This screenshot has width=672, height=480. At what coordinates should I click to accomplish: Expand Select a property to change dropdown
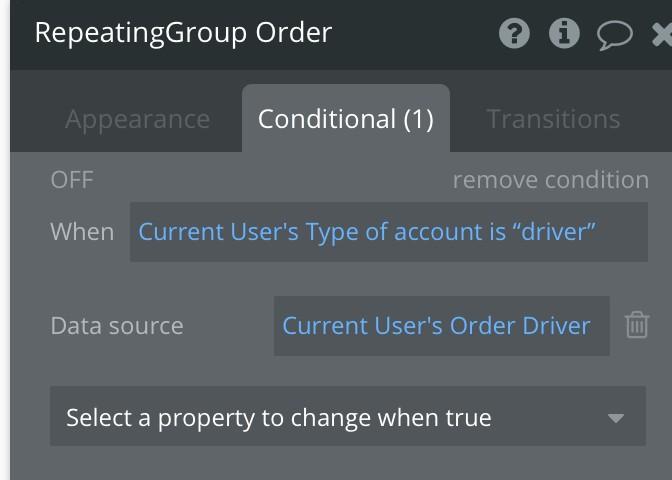point(348,416)
